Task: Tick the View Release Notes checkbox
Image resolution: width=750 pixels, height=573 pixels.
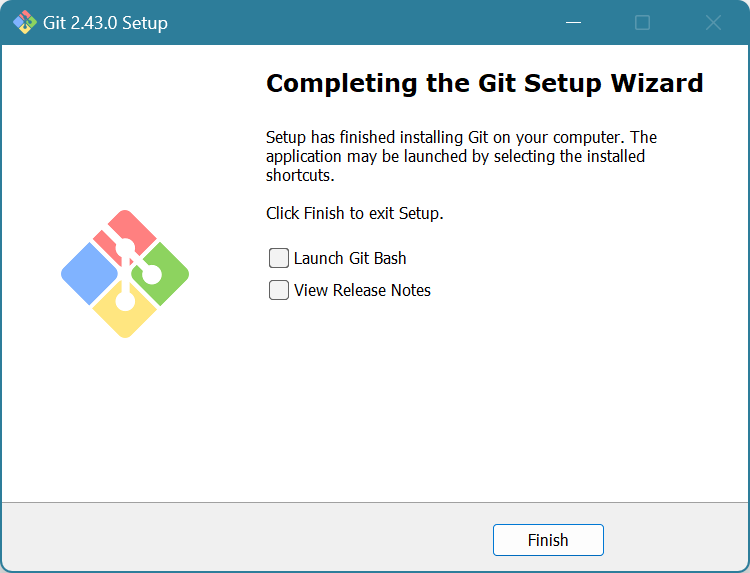Action: click(x=279, y=291)
